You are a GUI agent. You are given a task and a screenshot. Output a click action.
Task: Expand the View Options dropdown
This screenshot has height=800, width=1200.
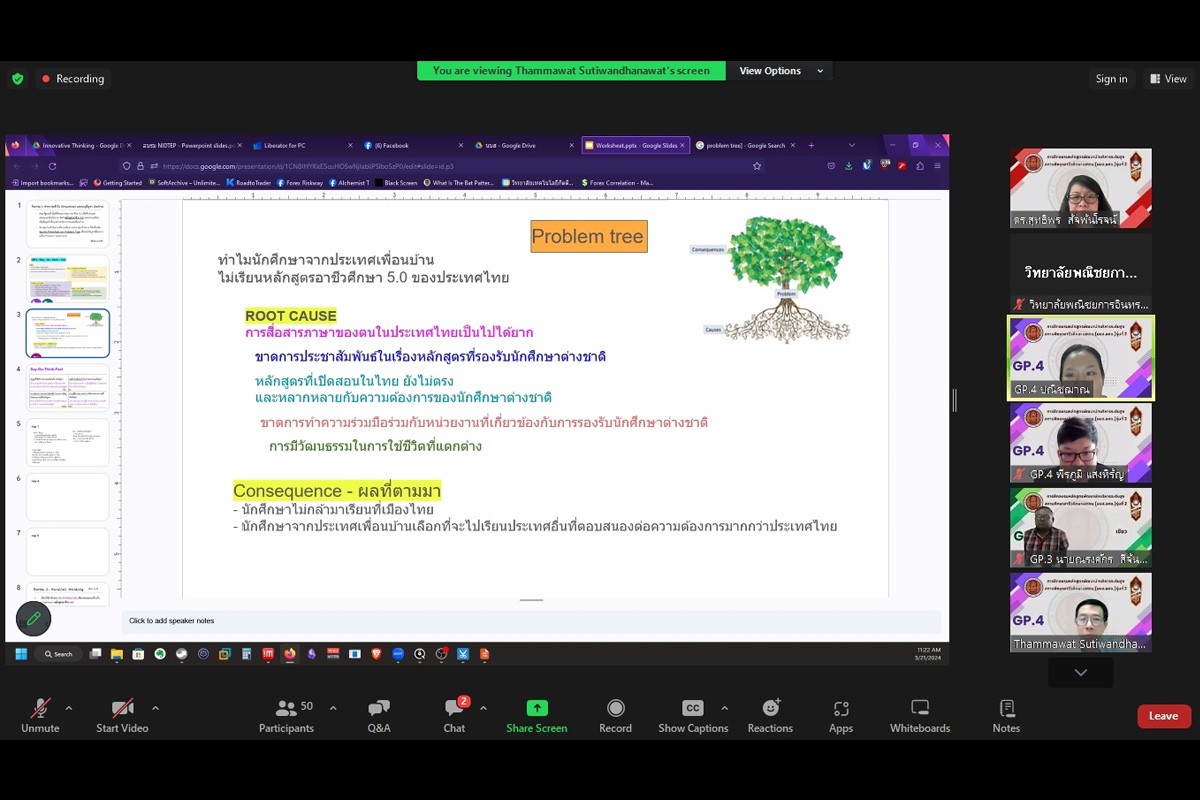781,71
